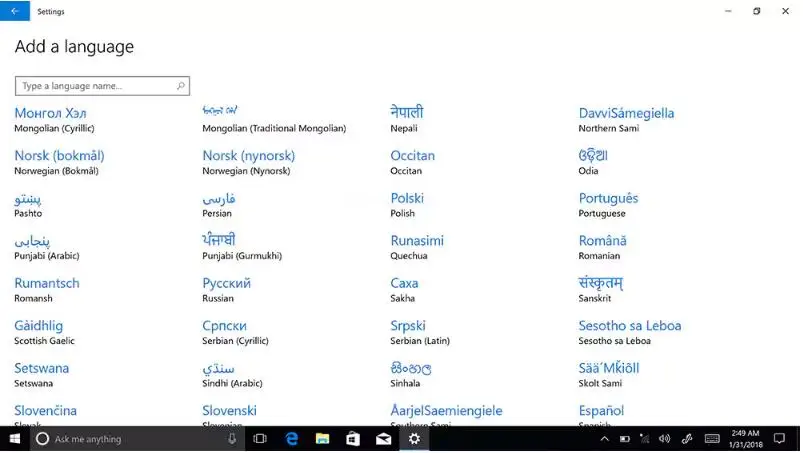Choose the Sanskrit language
The image size is (803, 453).
click(x=601, y=290)
